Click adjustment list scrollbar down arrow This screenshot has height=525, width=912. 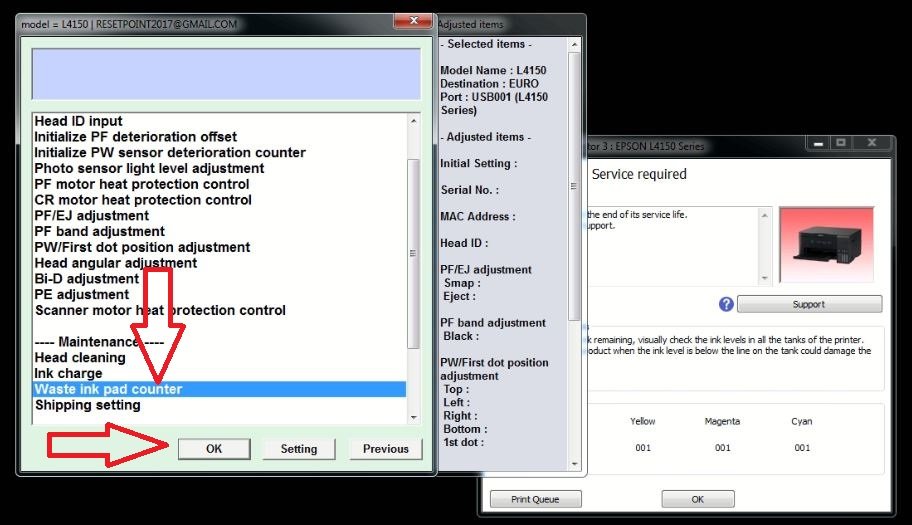click(414, 417)
